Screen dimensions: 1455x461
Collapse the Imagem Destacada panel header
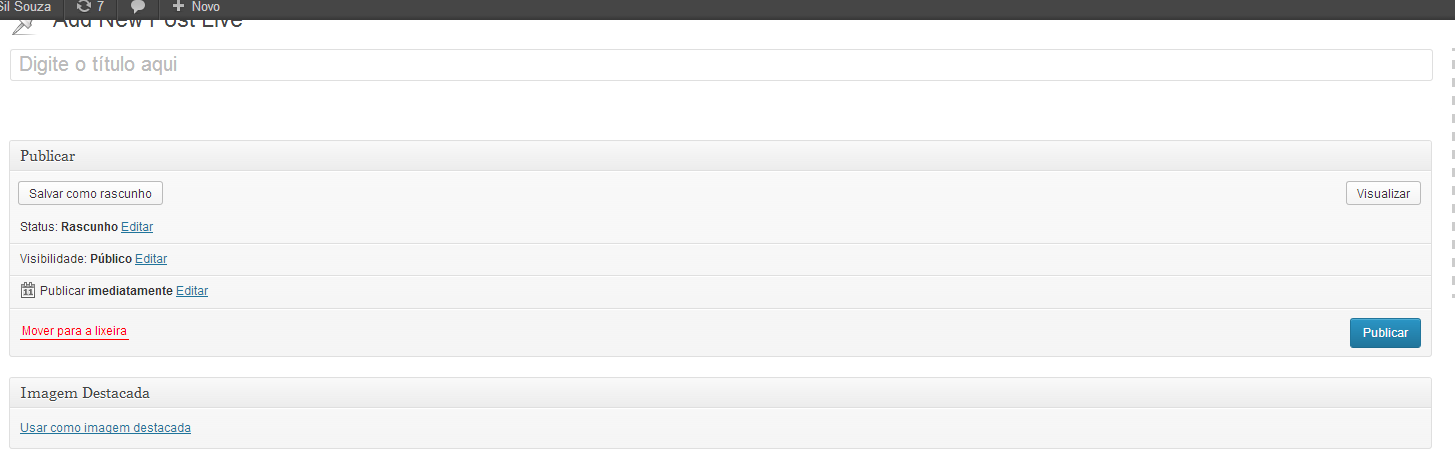[x=721, y=393]
